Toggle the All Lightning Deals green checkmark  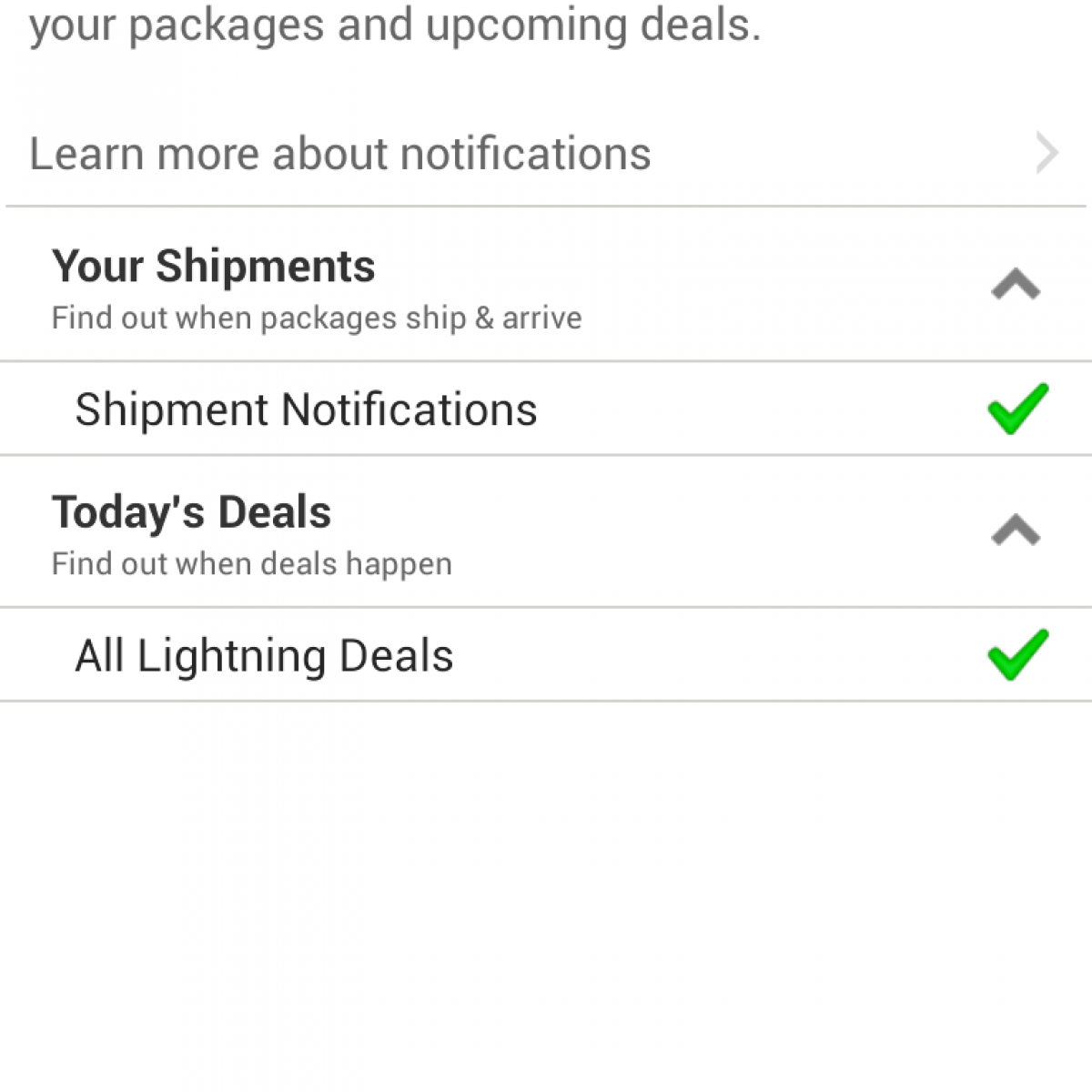[x=1017, y=654]
